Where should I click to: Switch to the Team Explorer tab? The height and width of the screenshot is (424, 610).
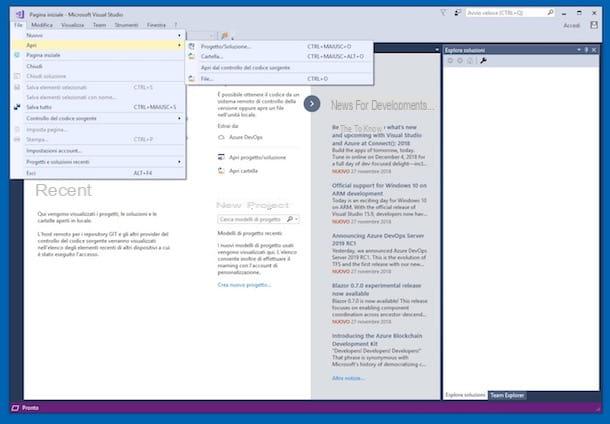[507, 395]
